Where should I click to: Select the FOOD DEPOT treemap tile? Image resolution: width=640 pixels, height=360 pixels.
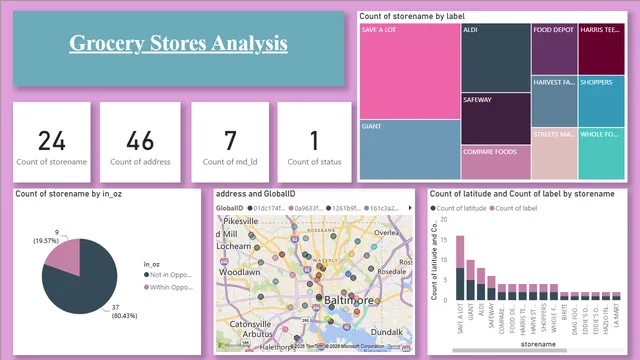pyautogui.click(x=554, y=49)
